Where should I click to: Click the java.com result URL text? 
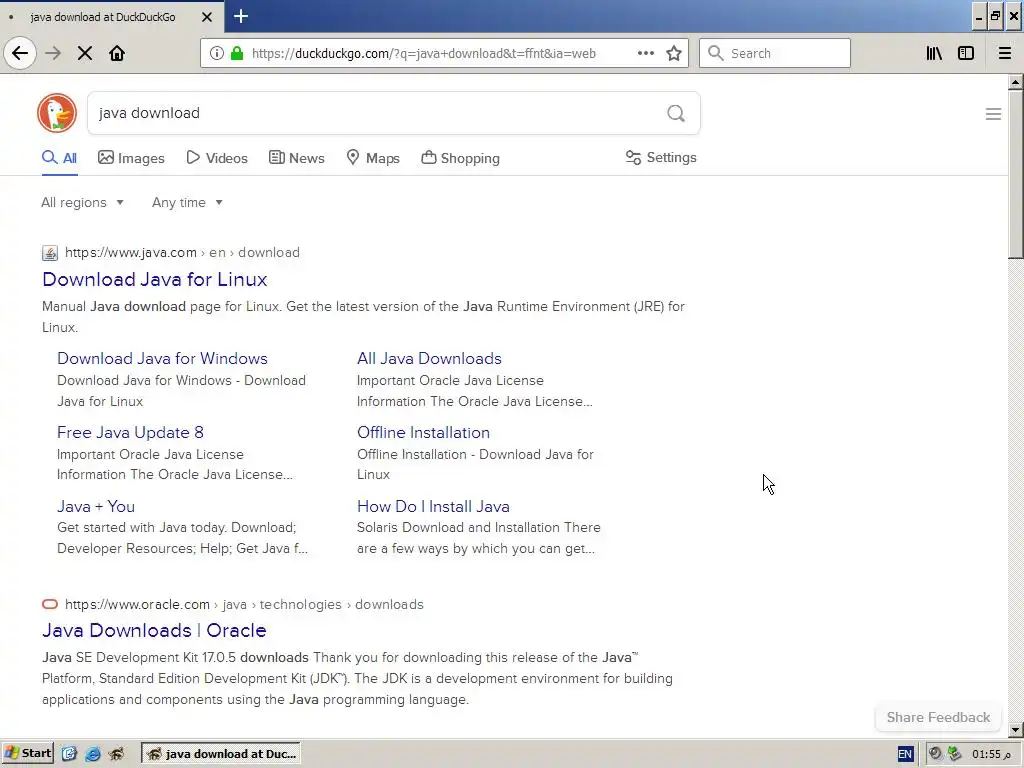(182, 253)
